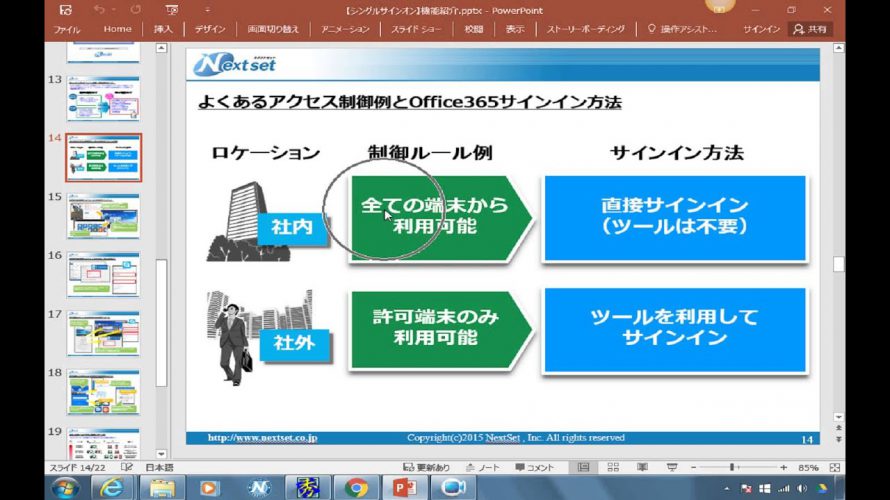Screen dimensions: 890x500
Task: Toggle the ノート notes pane button
Action: tap(482, 468)
